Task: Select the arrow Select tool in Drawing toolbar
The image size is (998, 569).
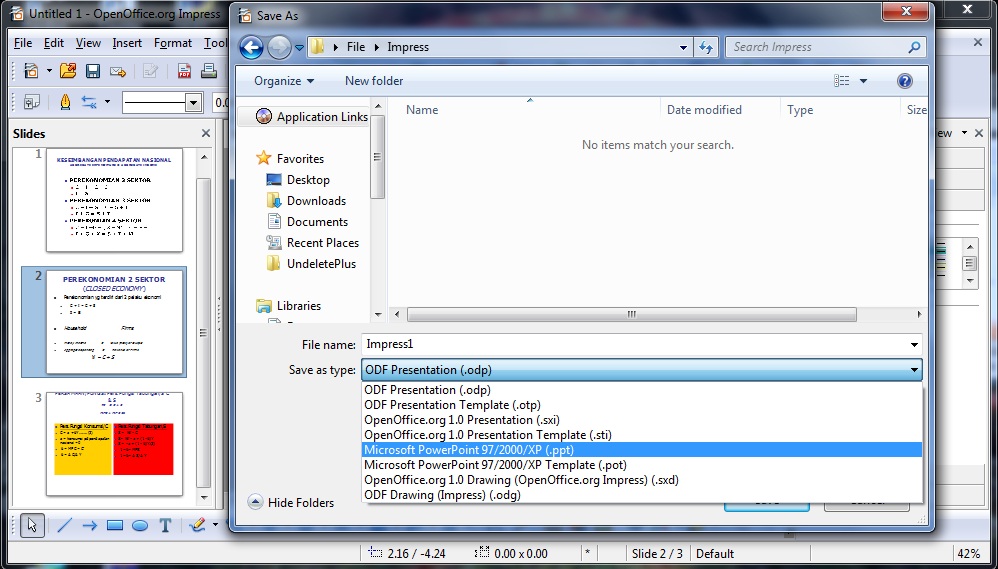Action: (32, 525)
